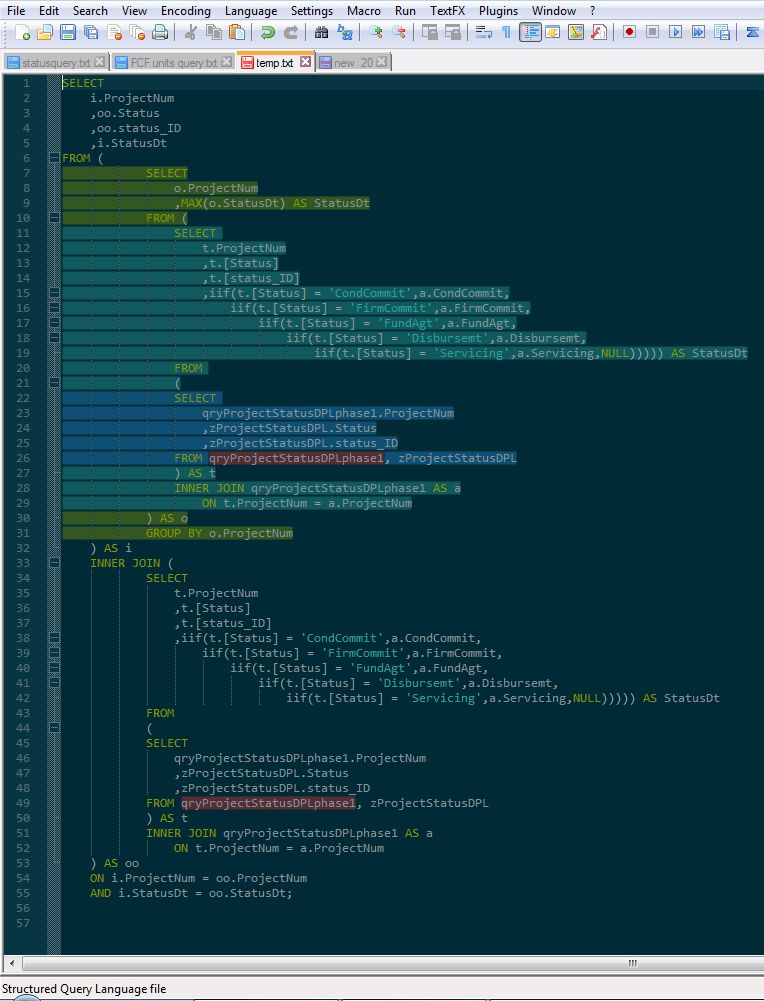Screen dimensions: 764x1001
Task: Open the Encoding menu
Action: (186, 11)
